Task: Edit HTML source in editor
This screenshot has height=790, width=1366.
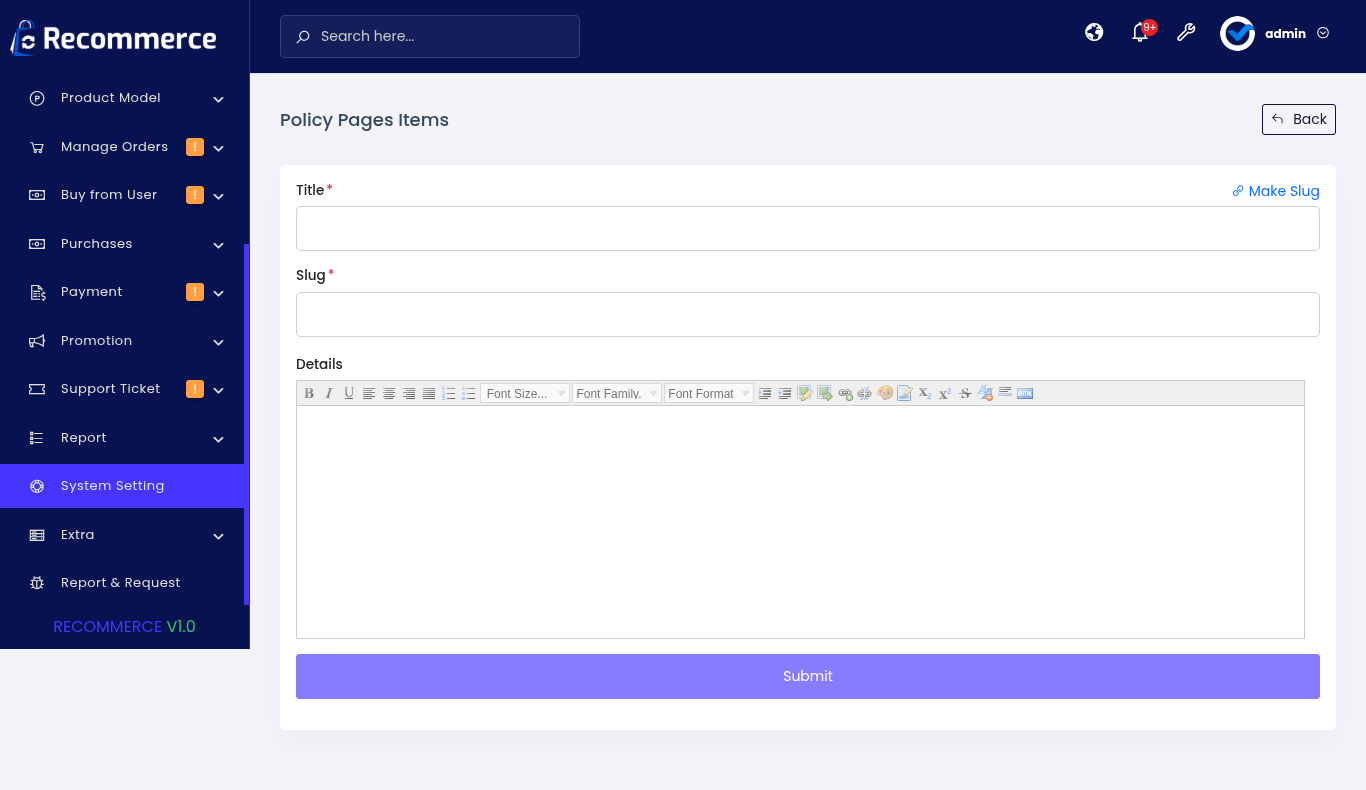Action: pos(1024,393)
